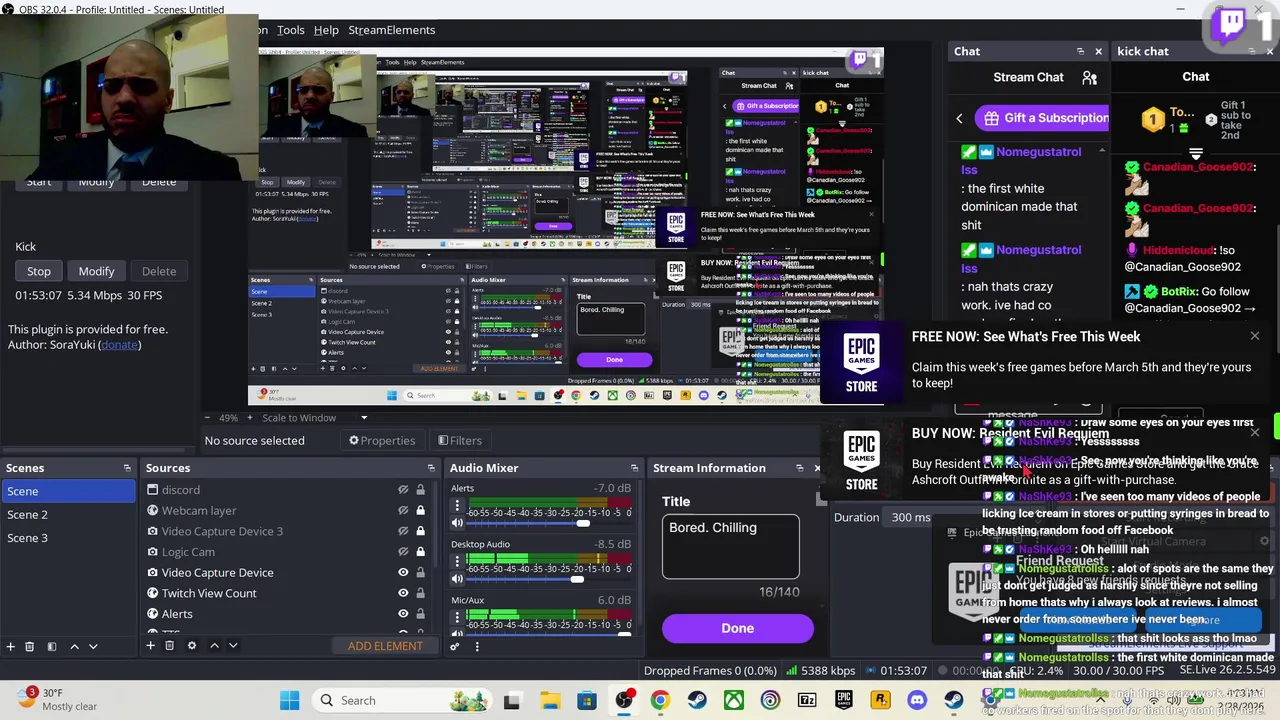The height and width of the screenshot is (720, 1280).
Task: Open Audio Mixer advanced properties gear icon
Action: point(455,646)
